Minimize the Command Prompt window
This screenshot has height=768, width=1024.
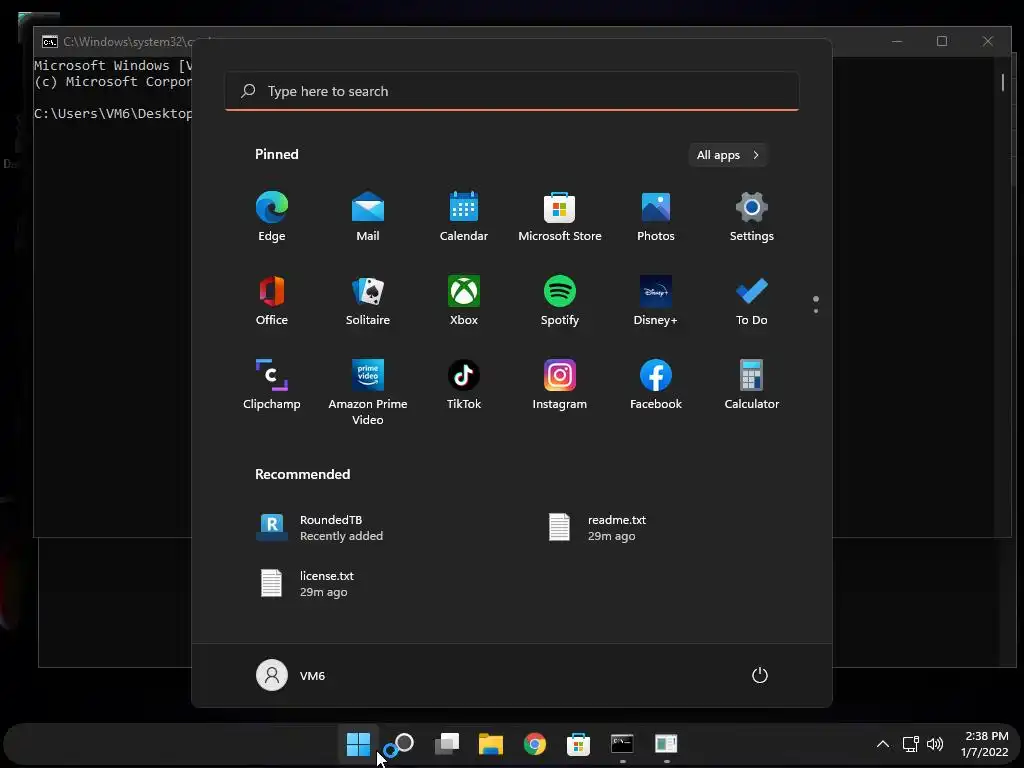pos(897,41)
